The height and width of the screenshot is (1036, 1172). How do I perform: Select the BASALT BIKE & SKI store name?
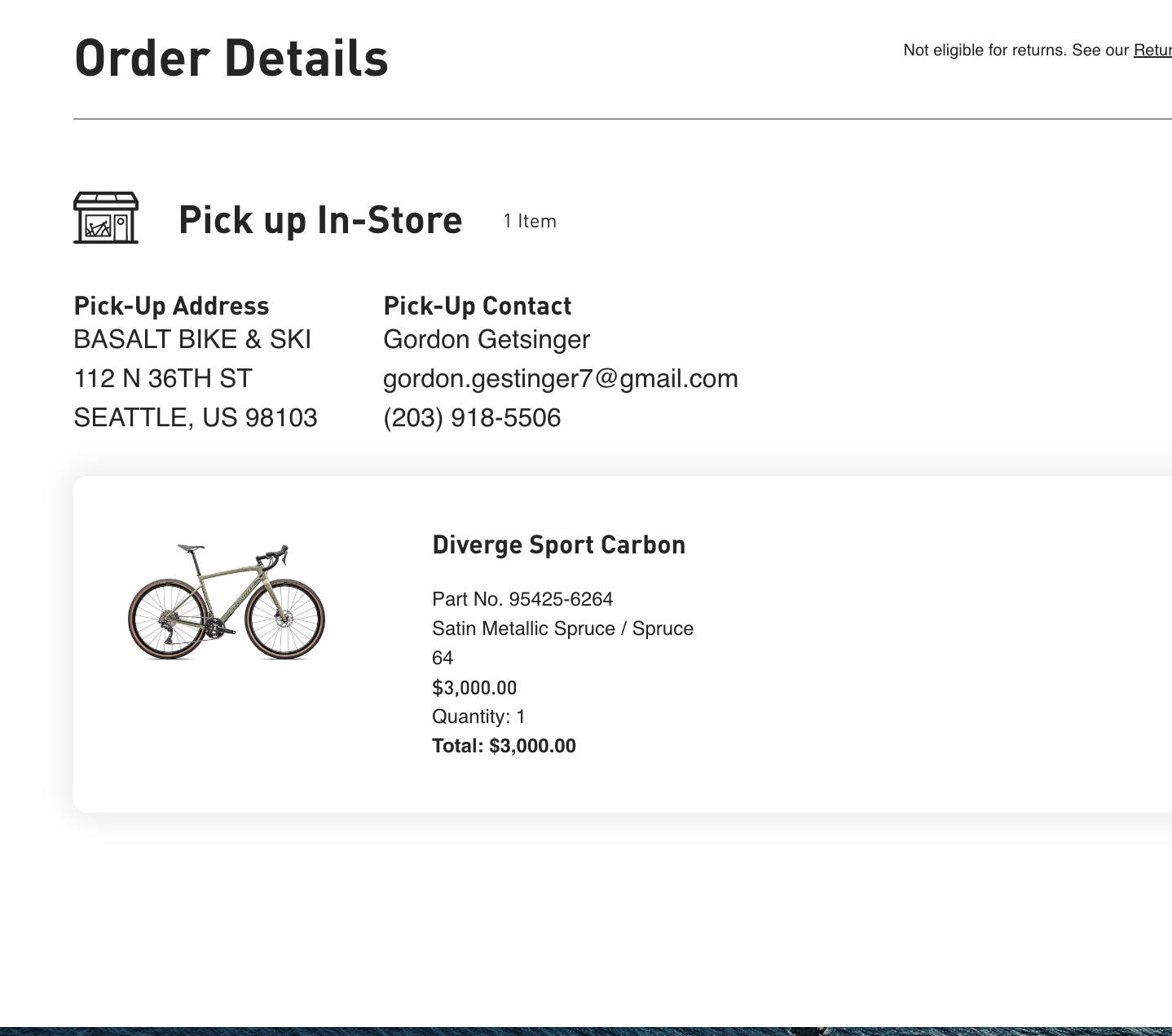[x=192, y=339]
